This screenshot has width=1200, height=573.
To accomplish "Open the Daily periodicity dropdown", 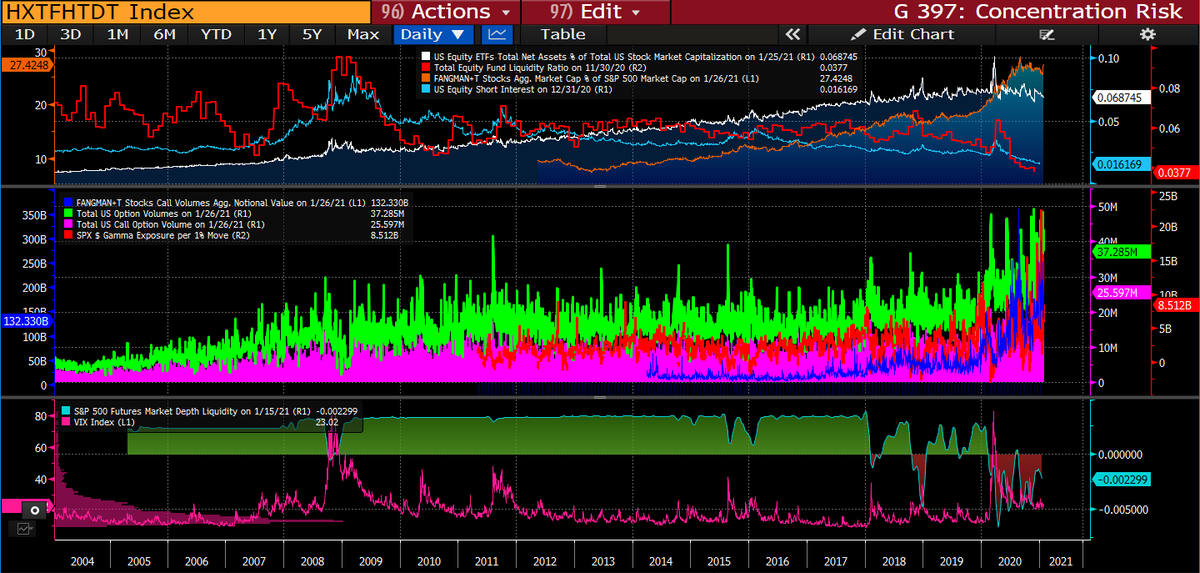I will click(435, 34).
